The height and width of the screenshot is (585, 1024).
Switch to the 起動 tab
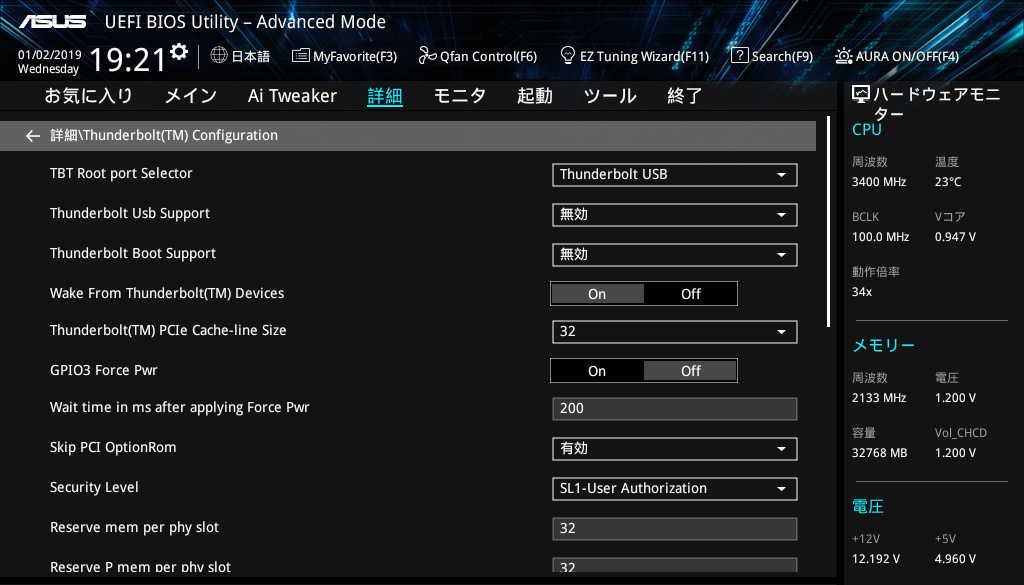535,96
